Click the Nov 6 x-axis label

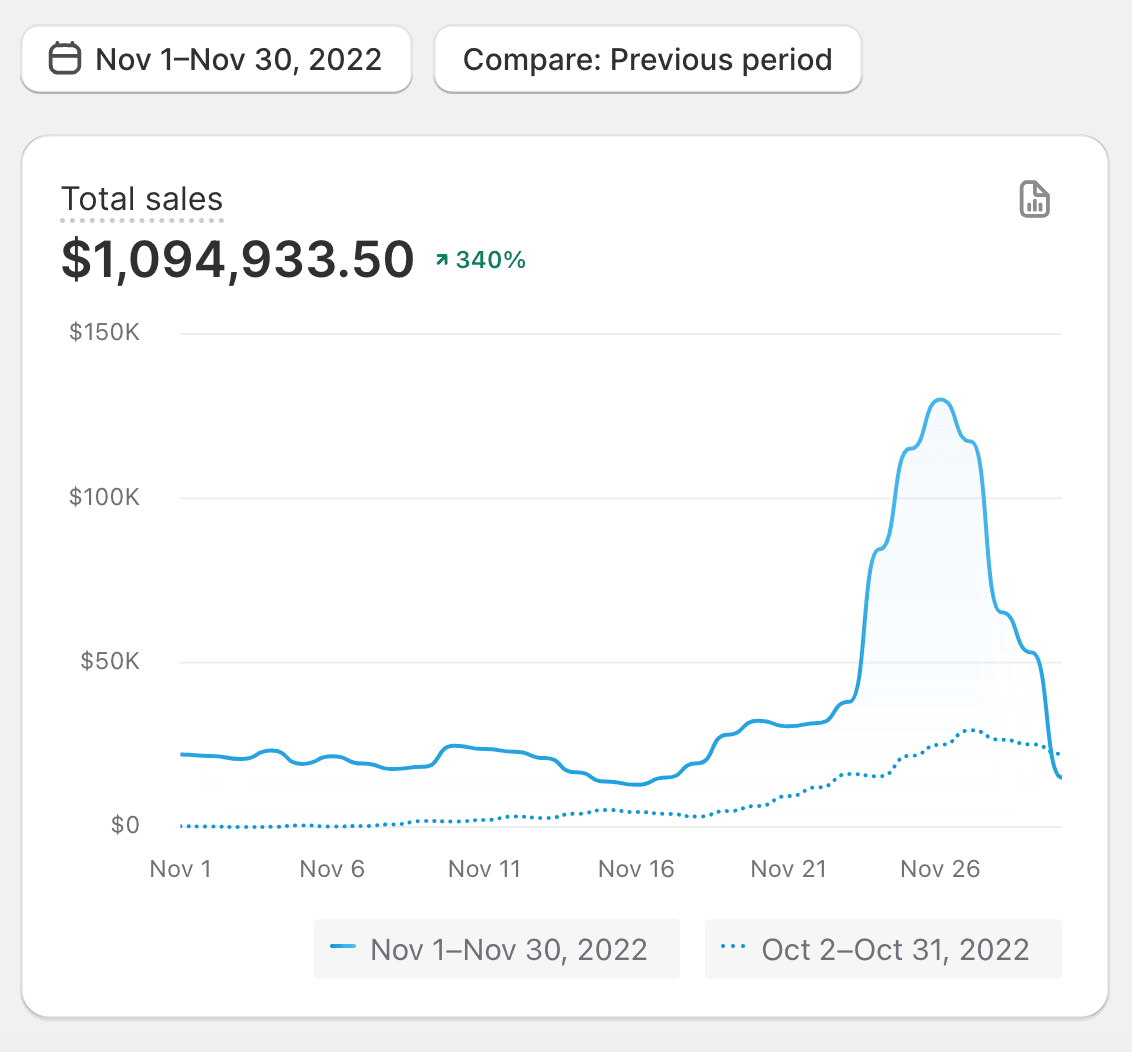pos(332,868)
